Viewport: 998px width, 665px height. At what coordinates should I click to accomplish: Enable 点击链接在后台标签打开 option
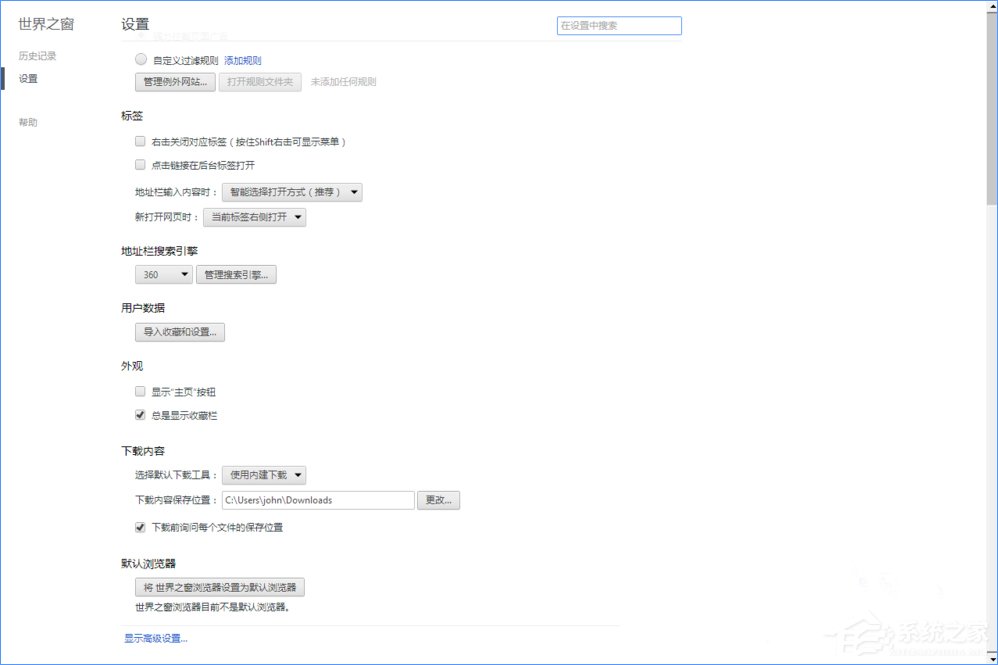(140, 165)
